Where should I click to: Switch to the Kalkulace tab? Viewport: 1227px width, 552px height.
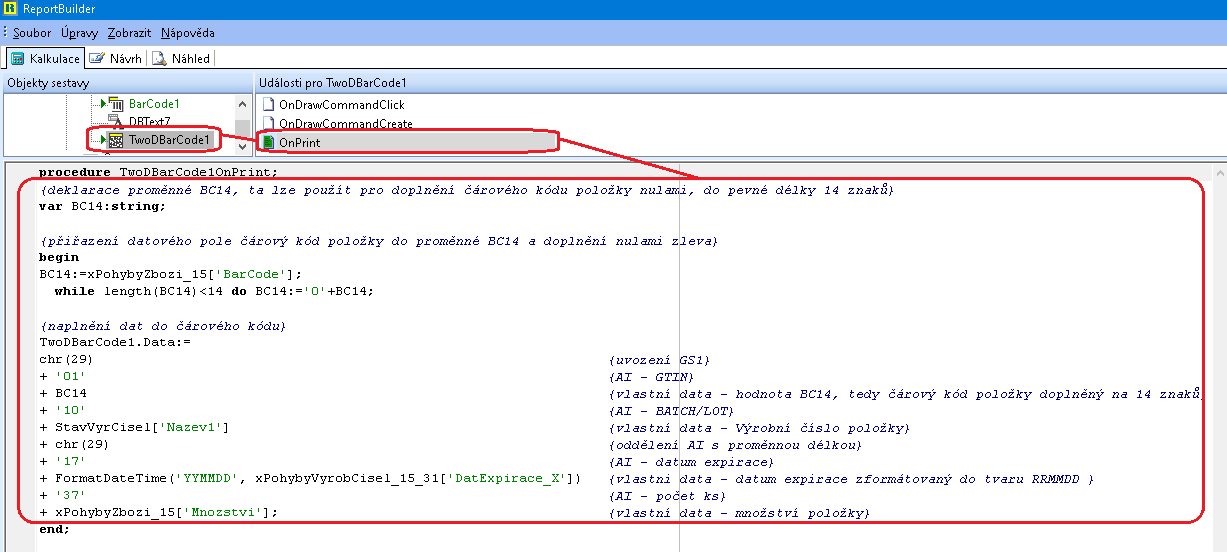pos(45,59)
